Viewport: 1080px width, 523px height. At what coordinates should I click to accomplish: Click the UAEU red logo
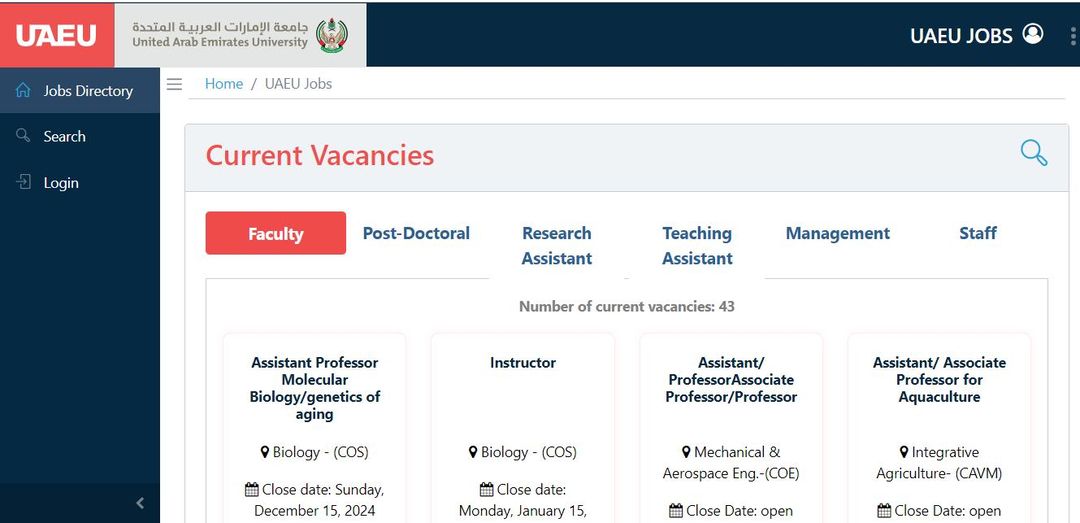57,35
